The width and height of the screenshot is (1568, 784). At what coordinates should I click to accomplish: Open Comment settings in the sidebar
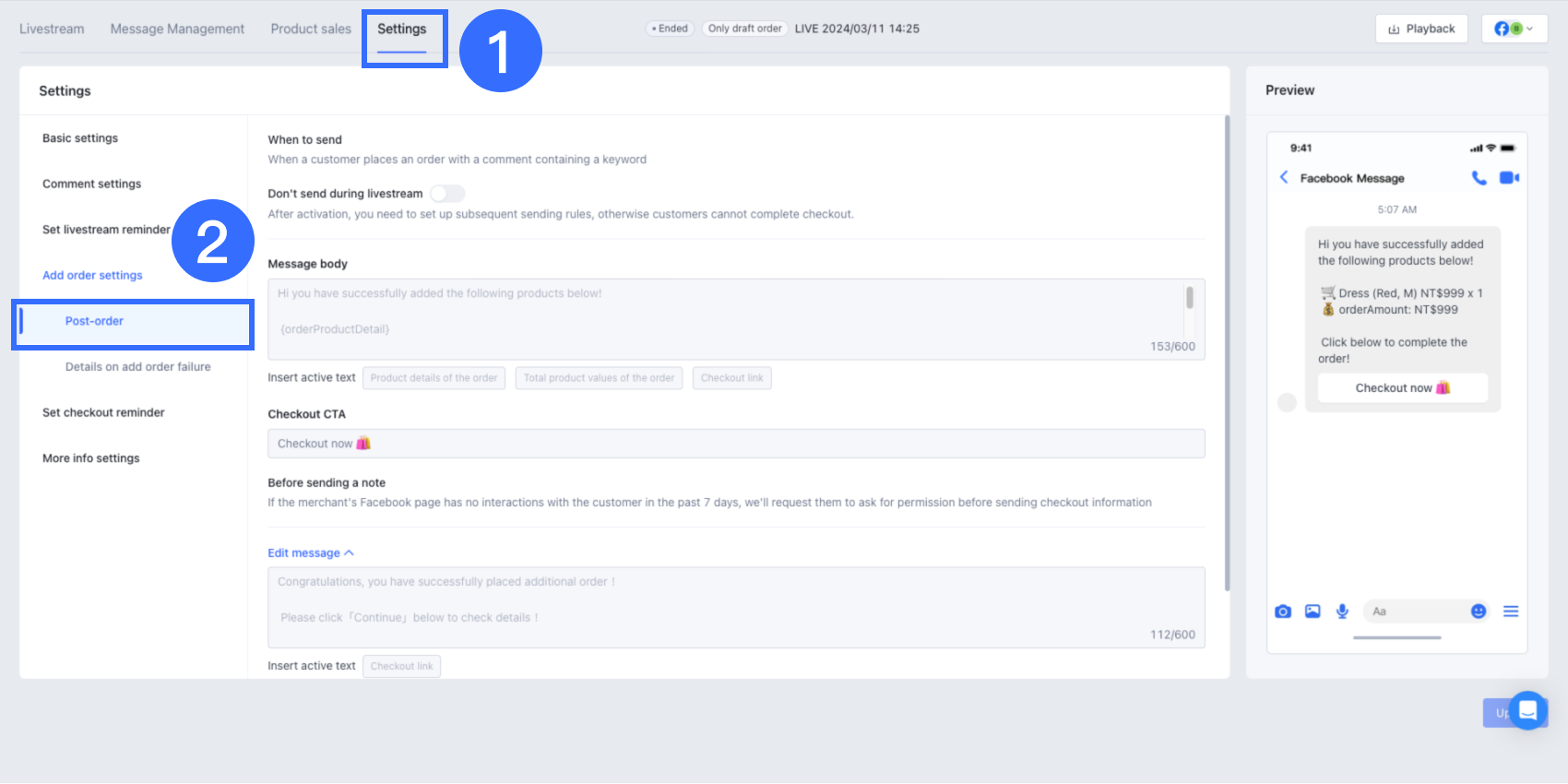[x=92, y=184]
